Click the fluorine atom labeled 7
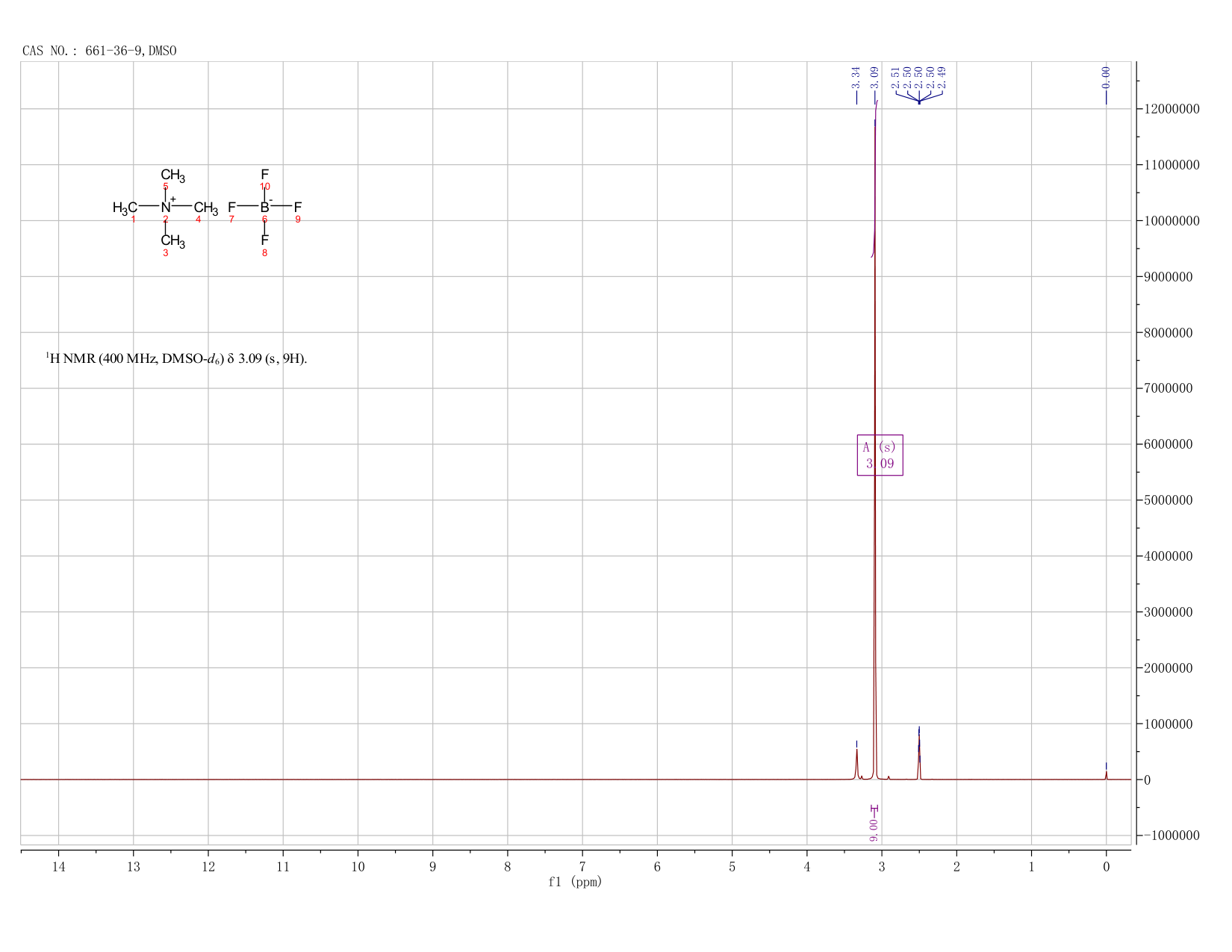The image size is (1232, 952). [x=231, y=207]
